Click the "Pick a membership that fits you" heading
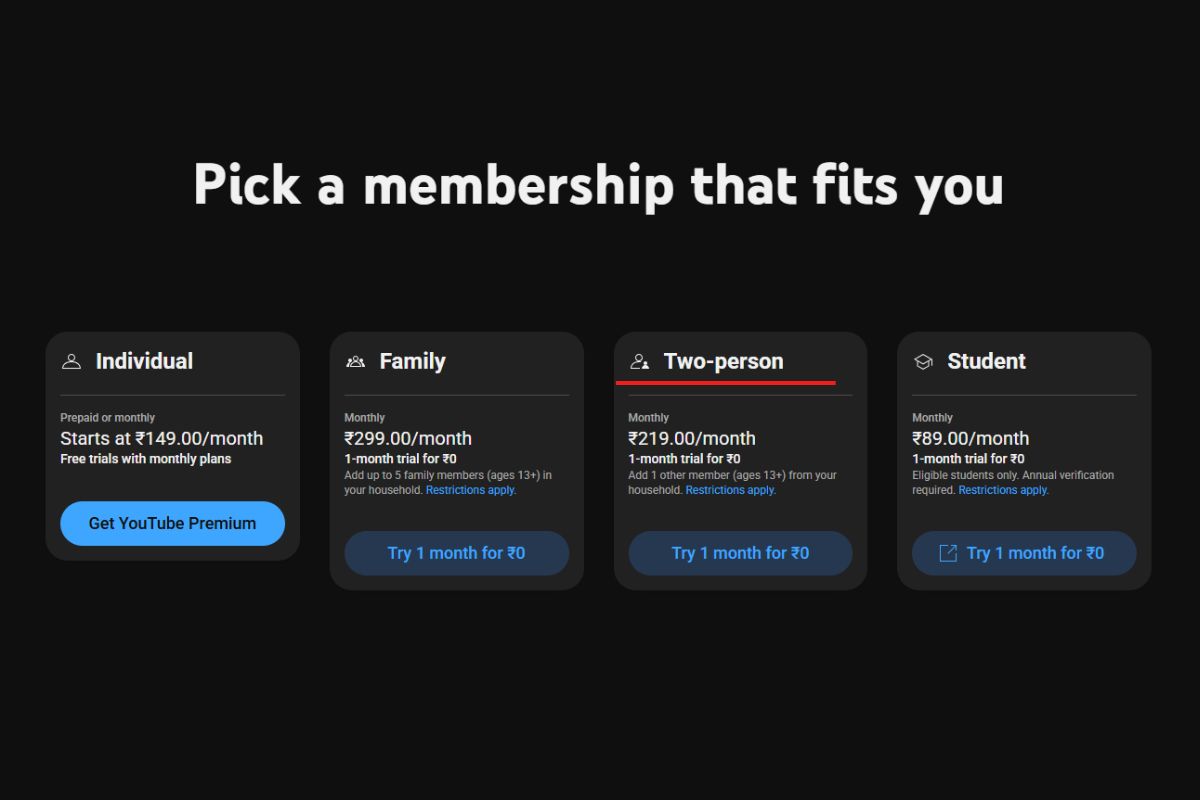This screenshot has width=1200, height=800. tap(598, 185)
